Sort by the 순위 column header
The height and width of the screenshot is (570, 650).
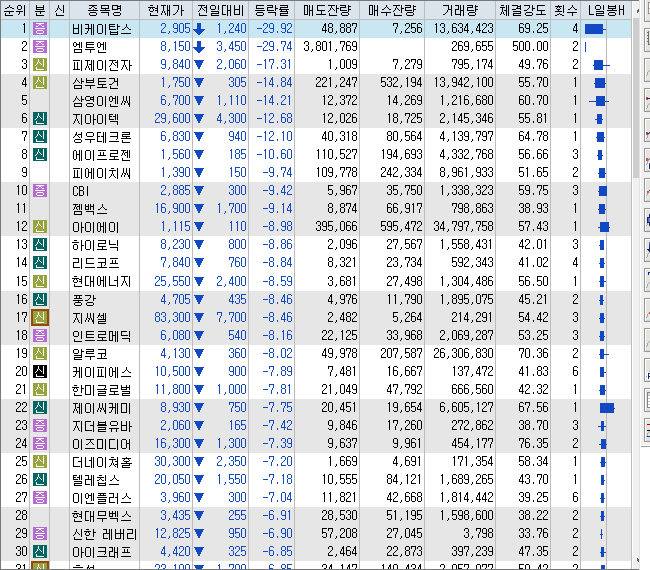[x=15, y=10]
